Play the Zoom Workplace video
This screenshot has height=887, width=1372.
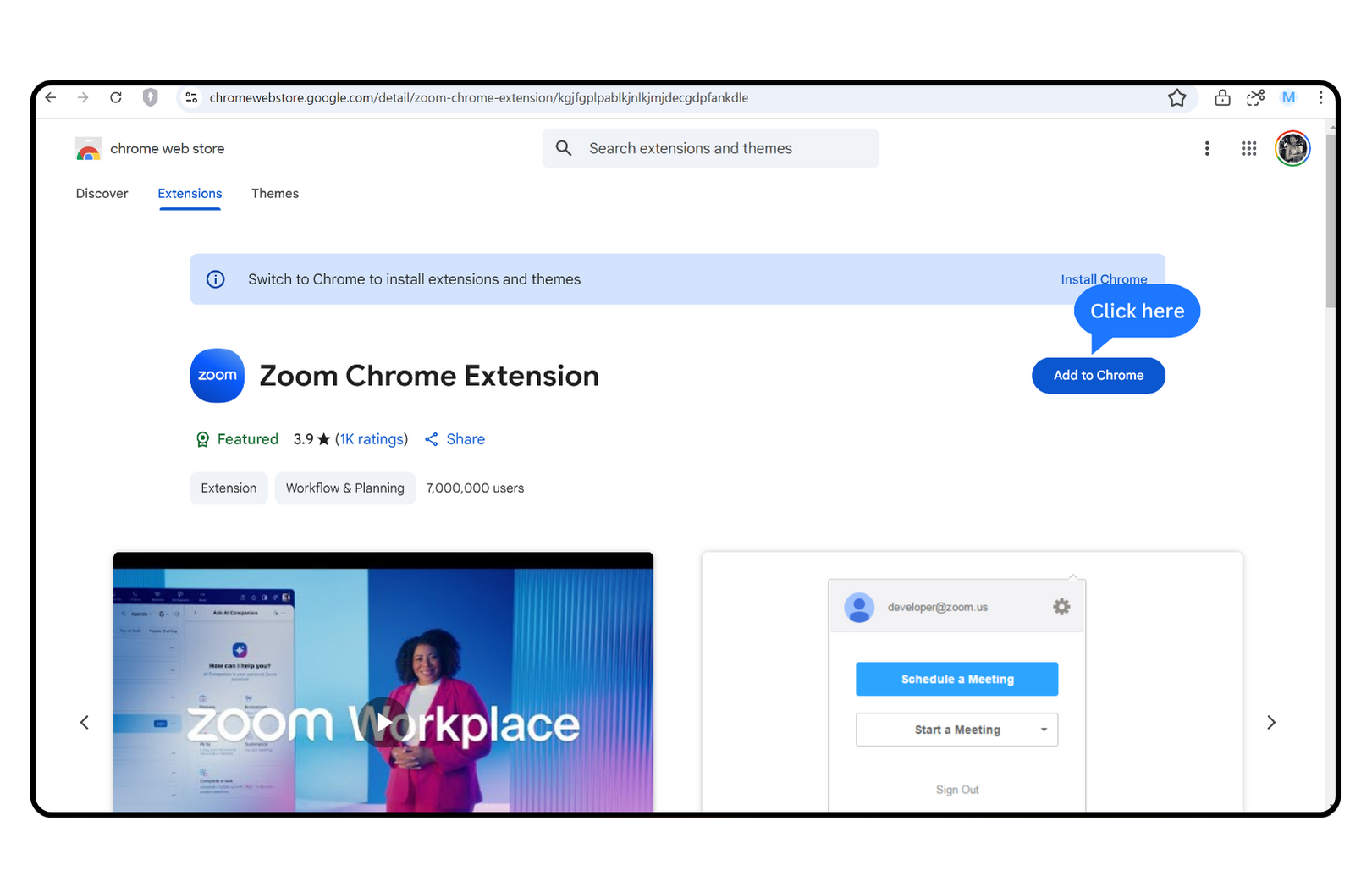click(x=383, y=722)
